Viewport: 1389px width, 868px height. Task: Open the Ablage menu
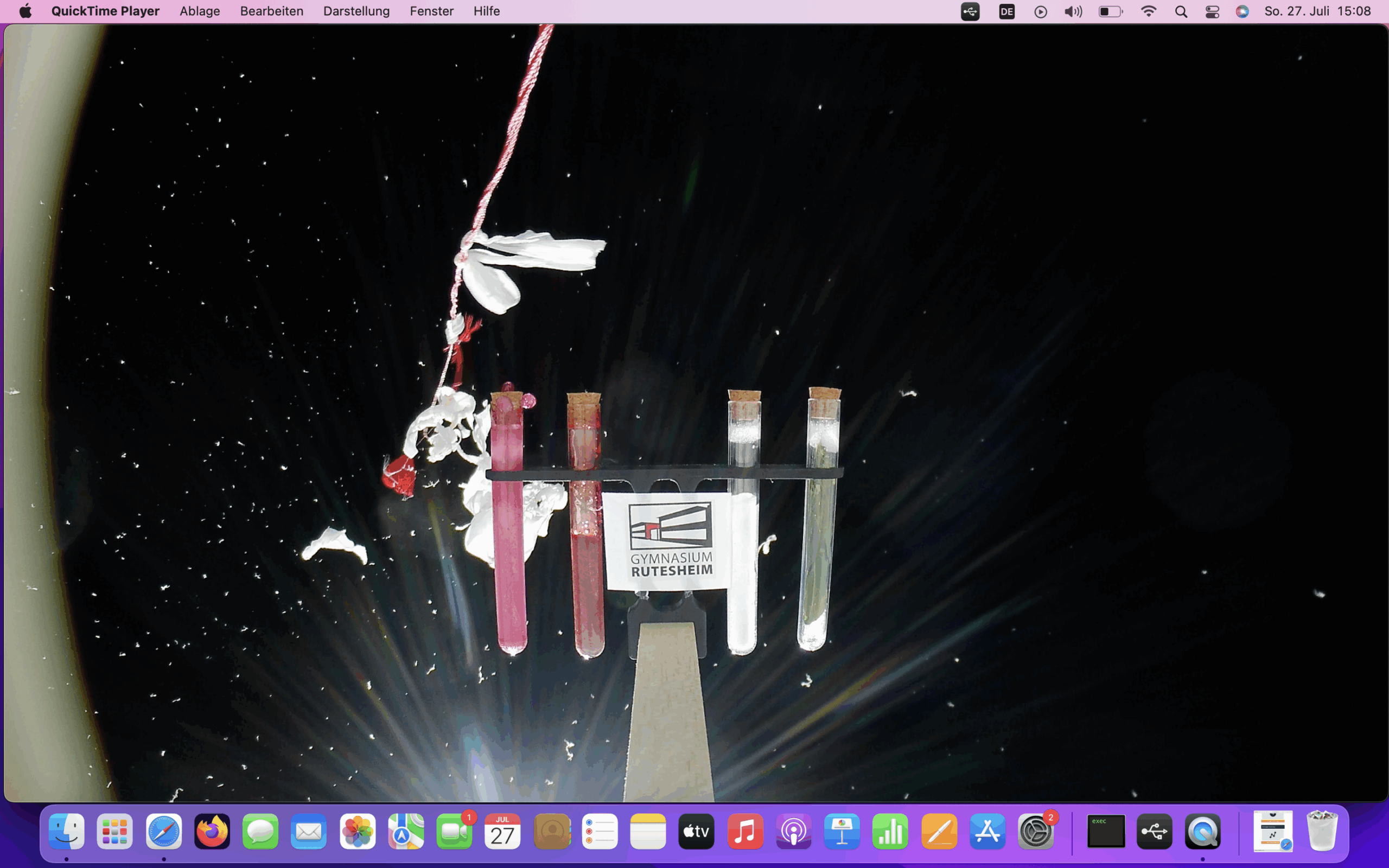click(200, 11)
